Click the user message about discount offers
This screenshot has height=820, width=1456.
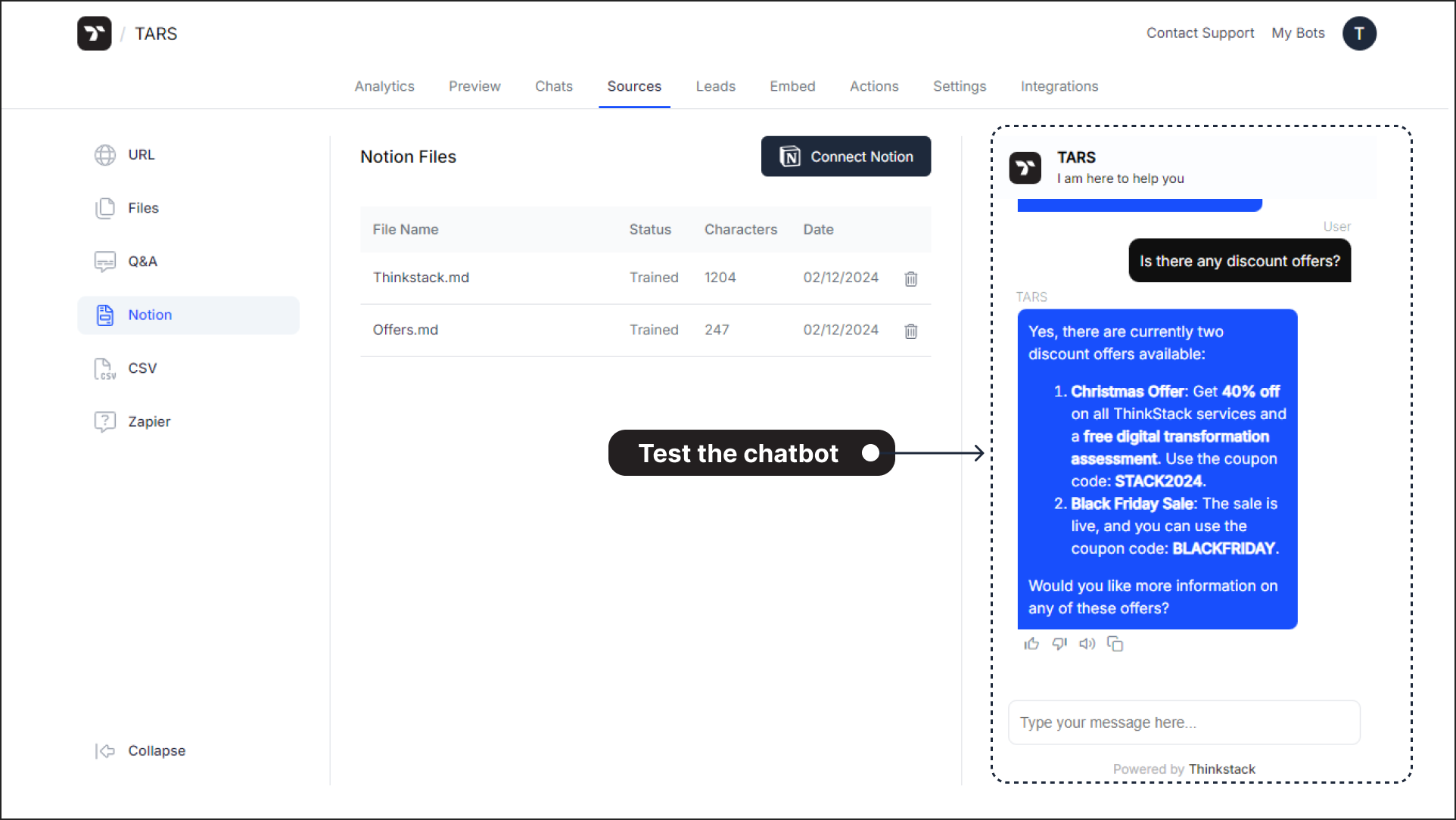[x=1240, y=261]
